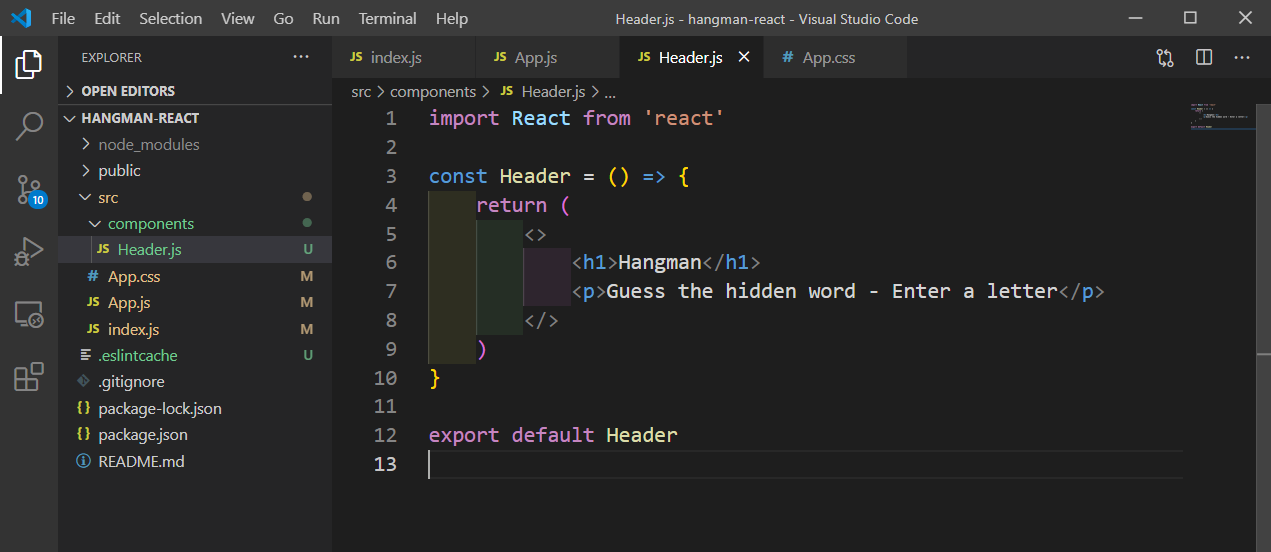Screen dimensions: 1271x552
Task: Open package-lock.json in the explorer
Action: (195, 408)
